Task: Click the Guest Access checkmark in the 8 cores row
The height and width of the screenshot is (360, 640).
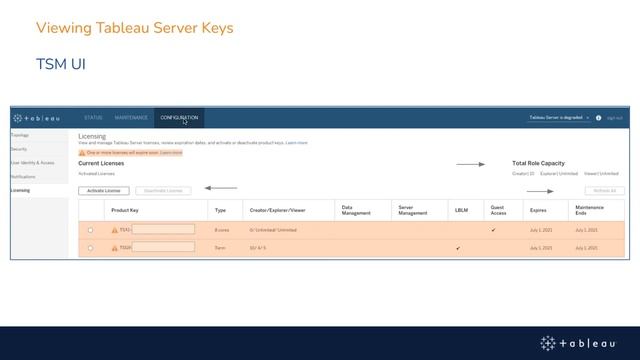Action: click(493, 230)
